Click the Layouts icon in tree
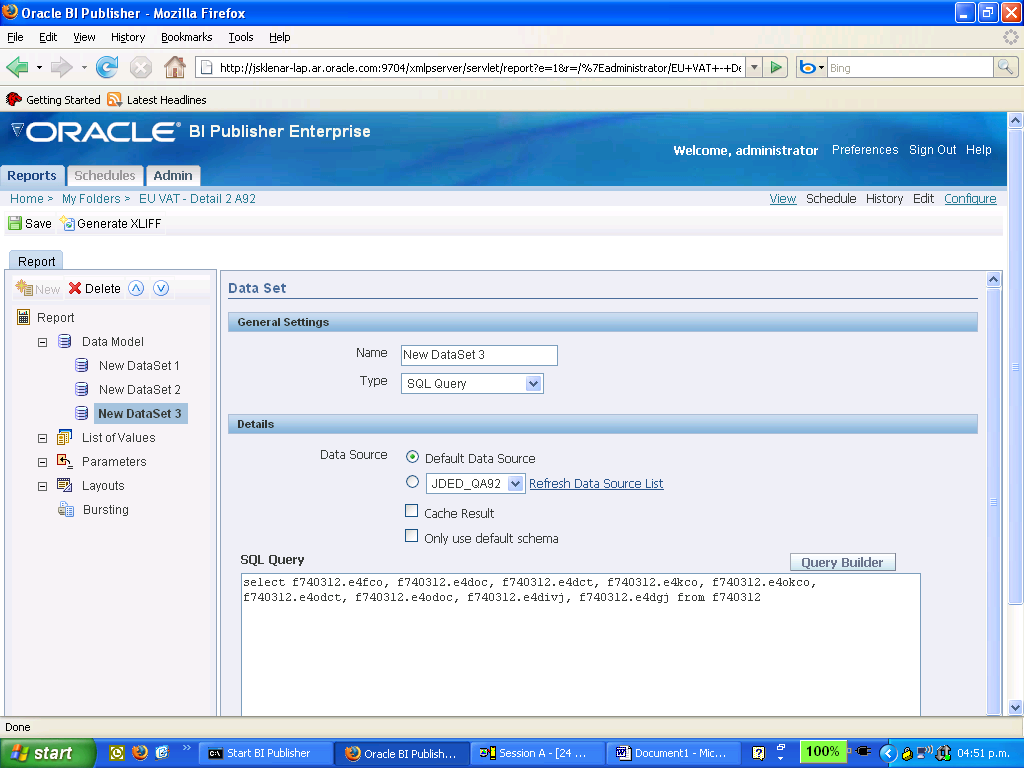The image size is (1024, 768). pos(65,485)
